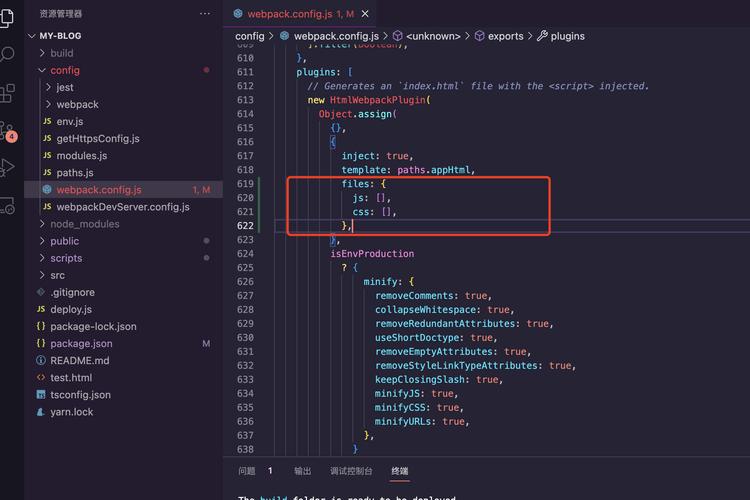Click on removeComments in line 627
The width and height of the screenshot is (750, 500).
414,296
